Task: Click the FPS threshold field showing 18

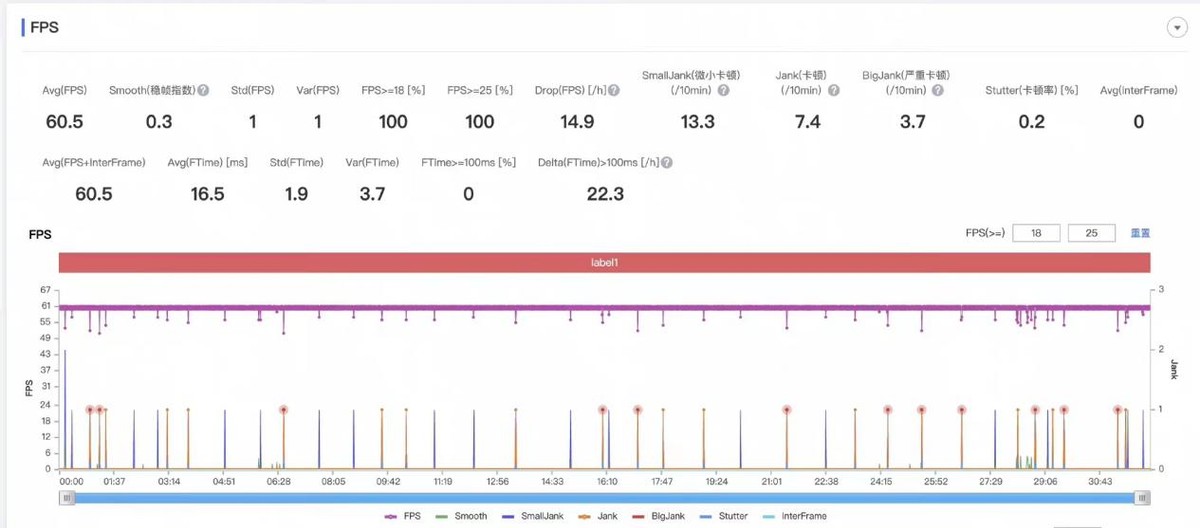Action: (1036, 233)
